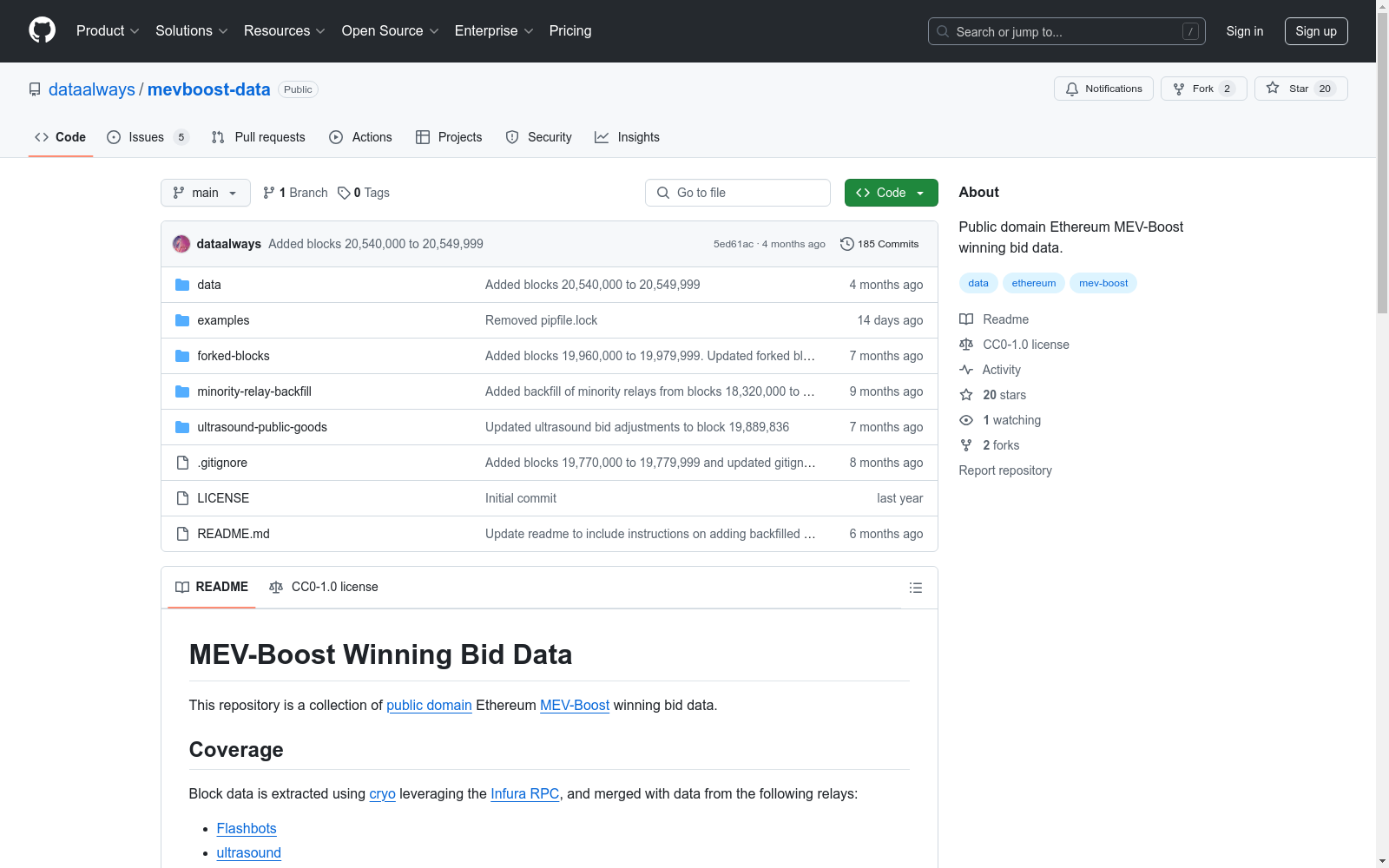
Task: Click the Sign in link
Action: point(1245,31)
